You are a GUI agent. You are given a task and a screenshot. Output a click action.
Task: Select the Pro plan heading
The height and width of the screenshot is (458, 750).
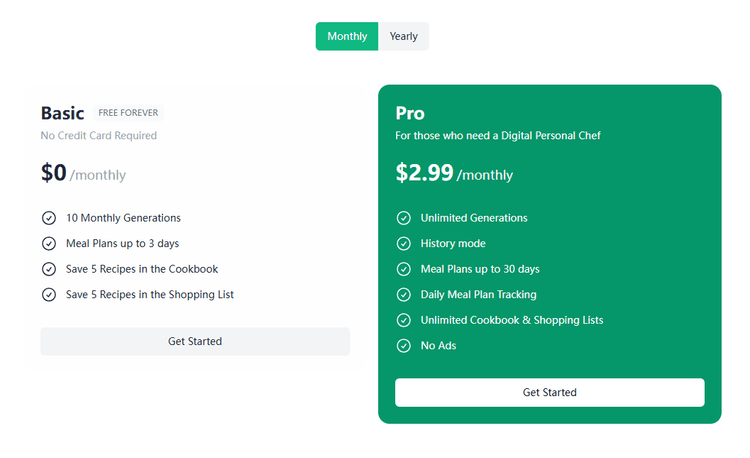click(410, 113)
